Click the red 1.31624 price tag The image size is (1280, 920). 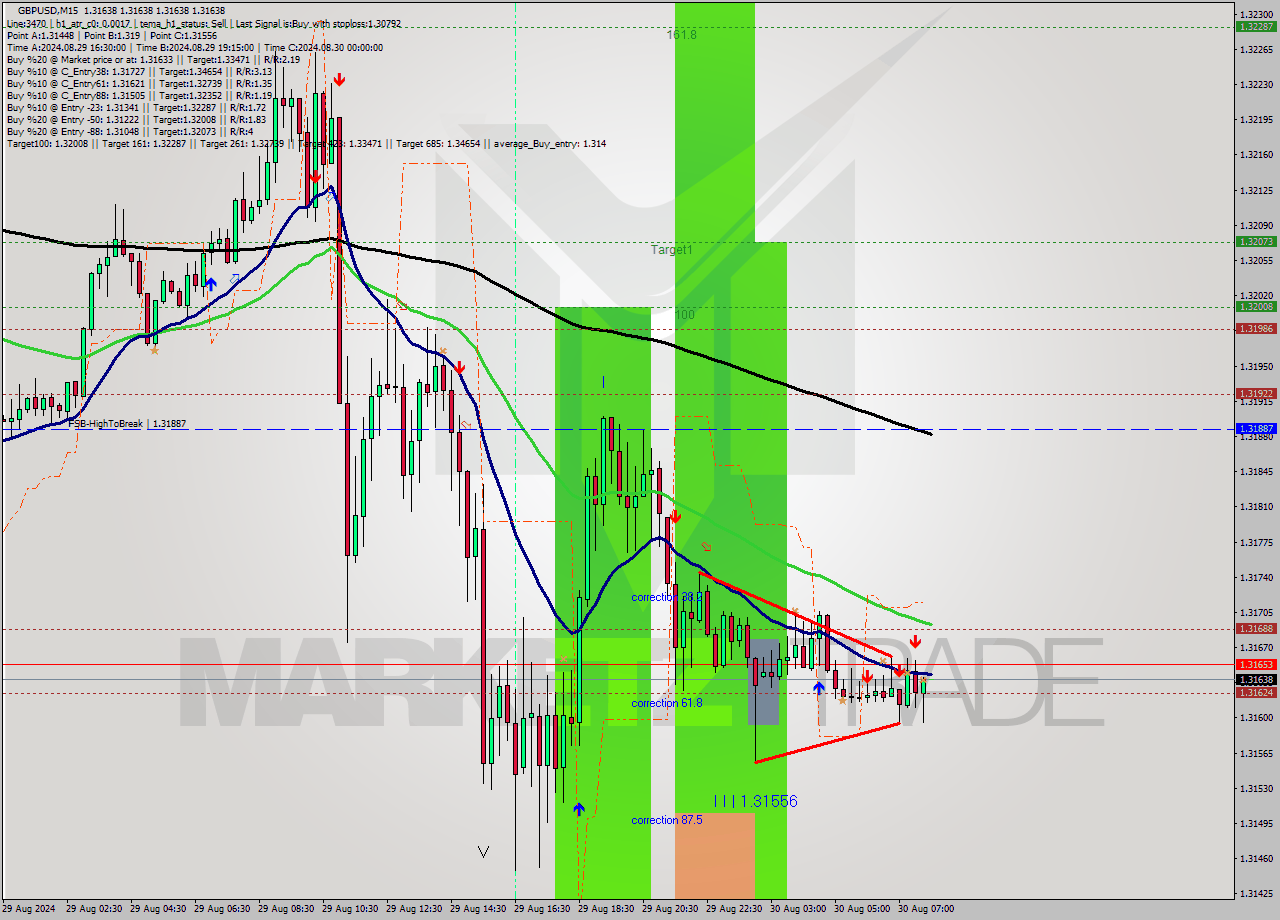click(1255, 692)
